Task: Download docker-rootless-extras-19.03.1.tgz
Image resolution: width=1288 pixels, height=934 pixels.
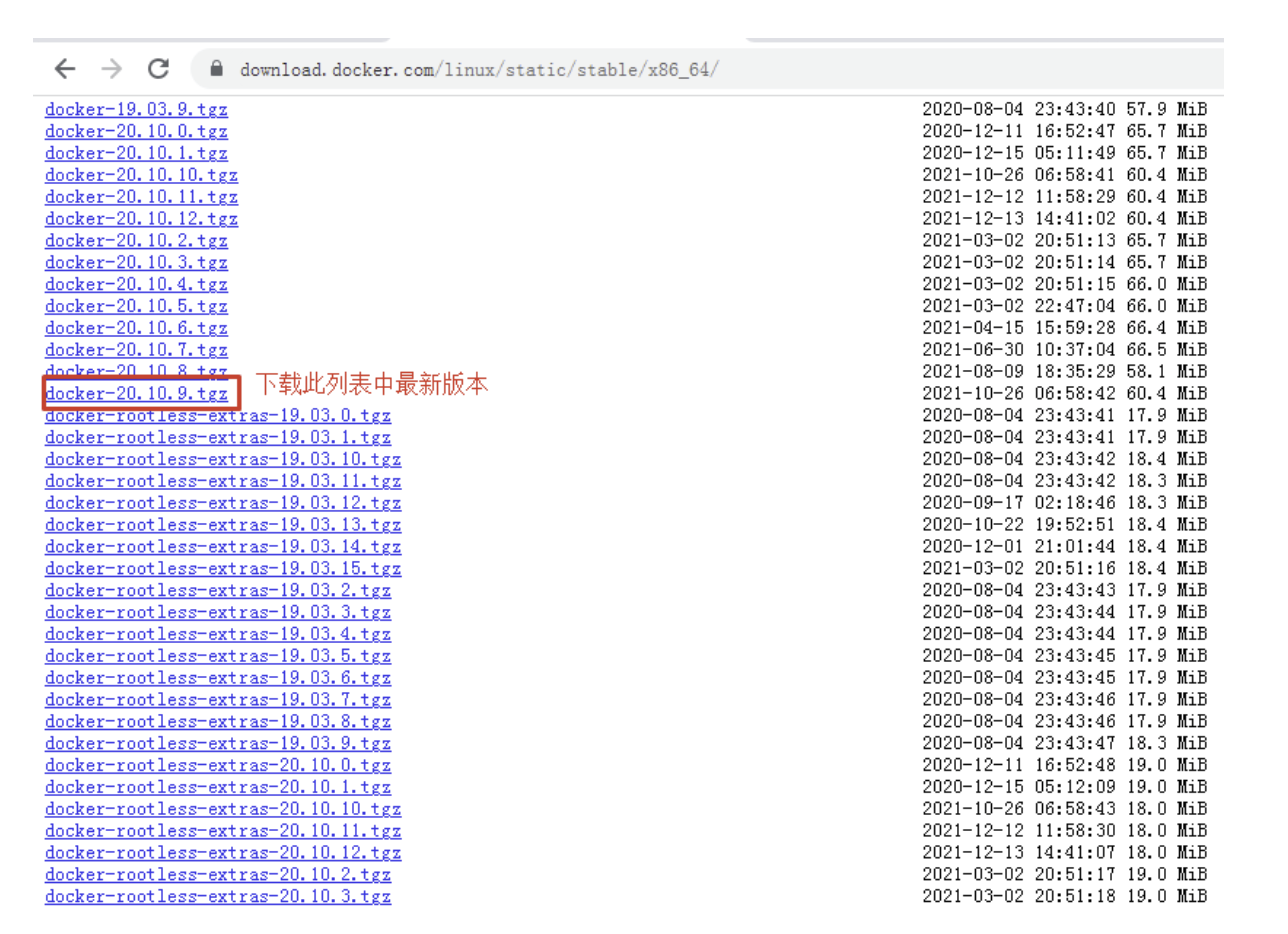Action: (218, 438)
